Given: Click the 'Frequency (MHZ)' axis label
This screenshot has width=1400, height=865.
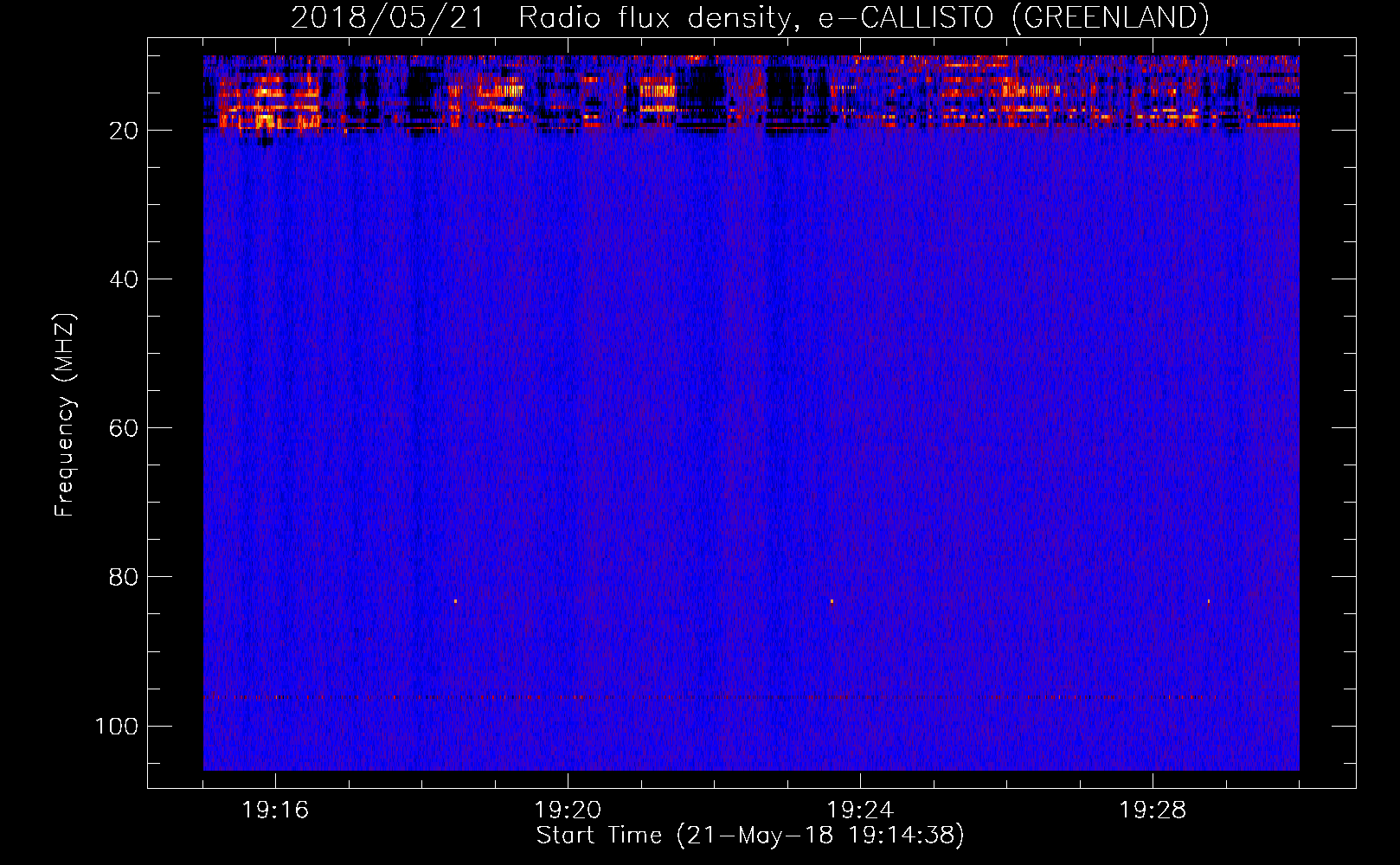Looking at the screenshot, I should coord(65,415).
